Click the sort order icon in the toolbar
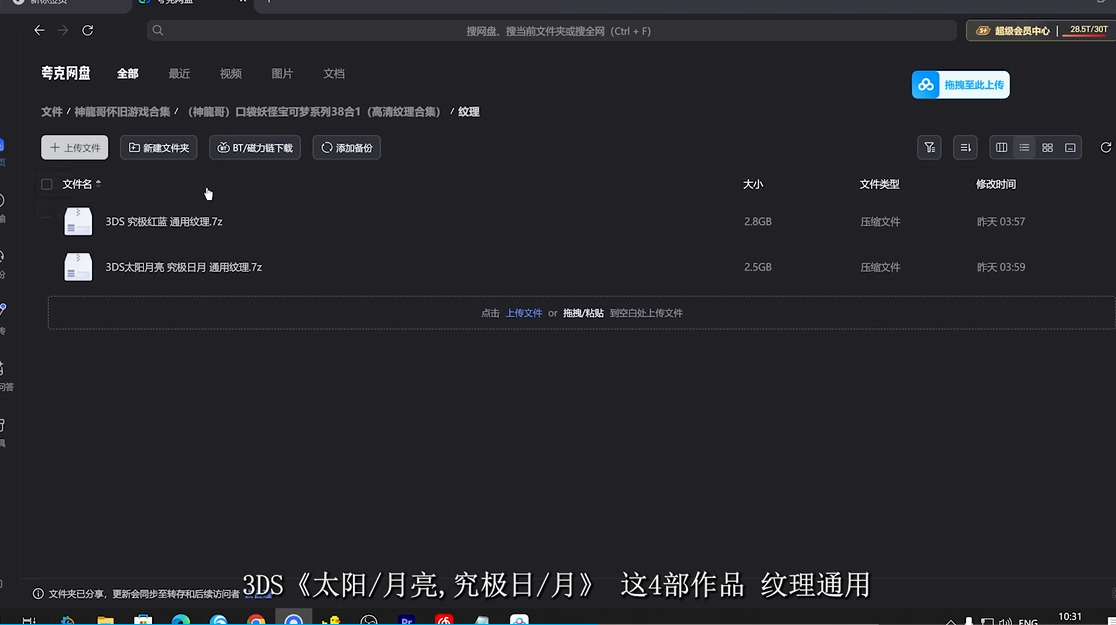 point(964,147)
